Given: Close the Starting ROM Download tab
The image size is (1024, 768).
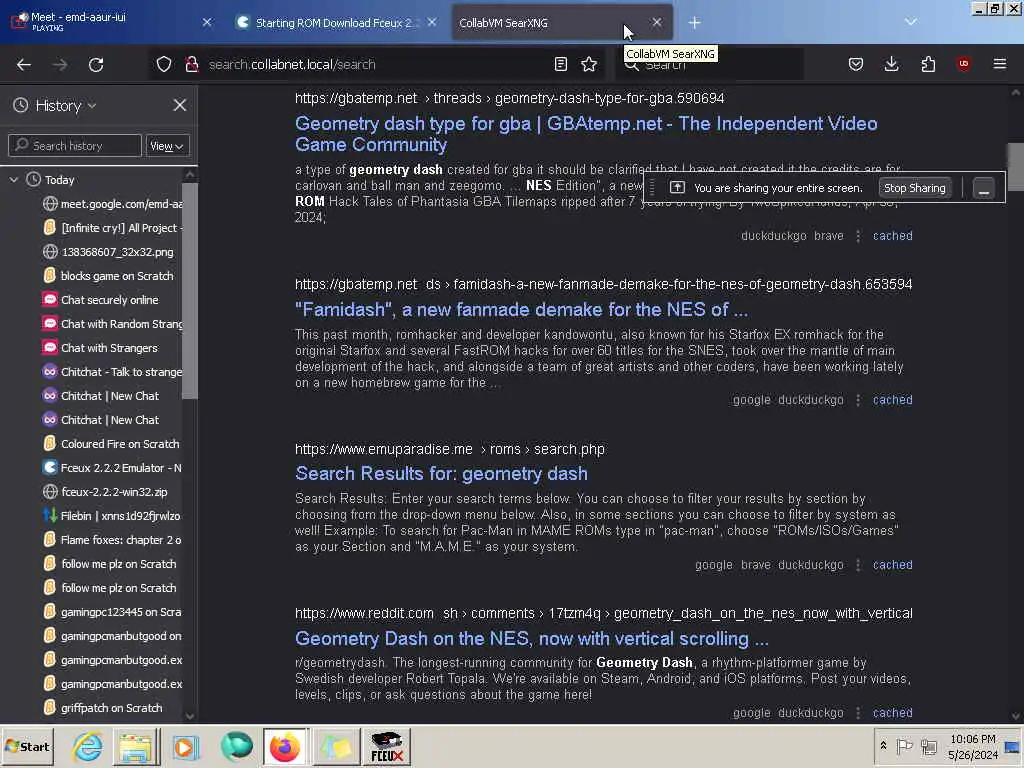Looking at the screenshot, I should click(432, 22).
